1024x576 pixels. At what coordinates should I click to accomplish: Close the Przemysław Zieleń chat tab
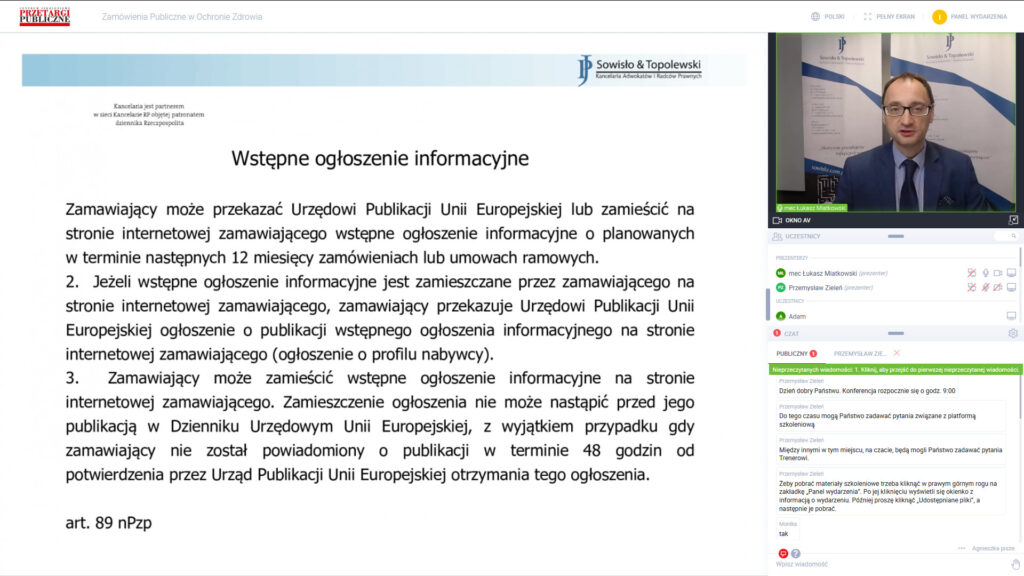pos(897,353)
